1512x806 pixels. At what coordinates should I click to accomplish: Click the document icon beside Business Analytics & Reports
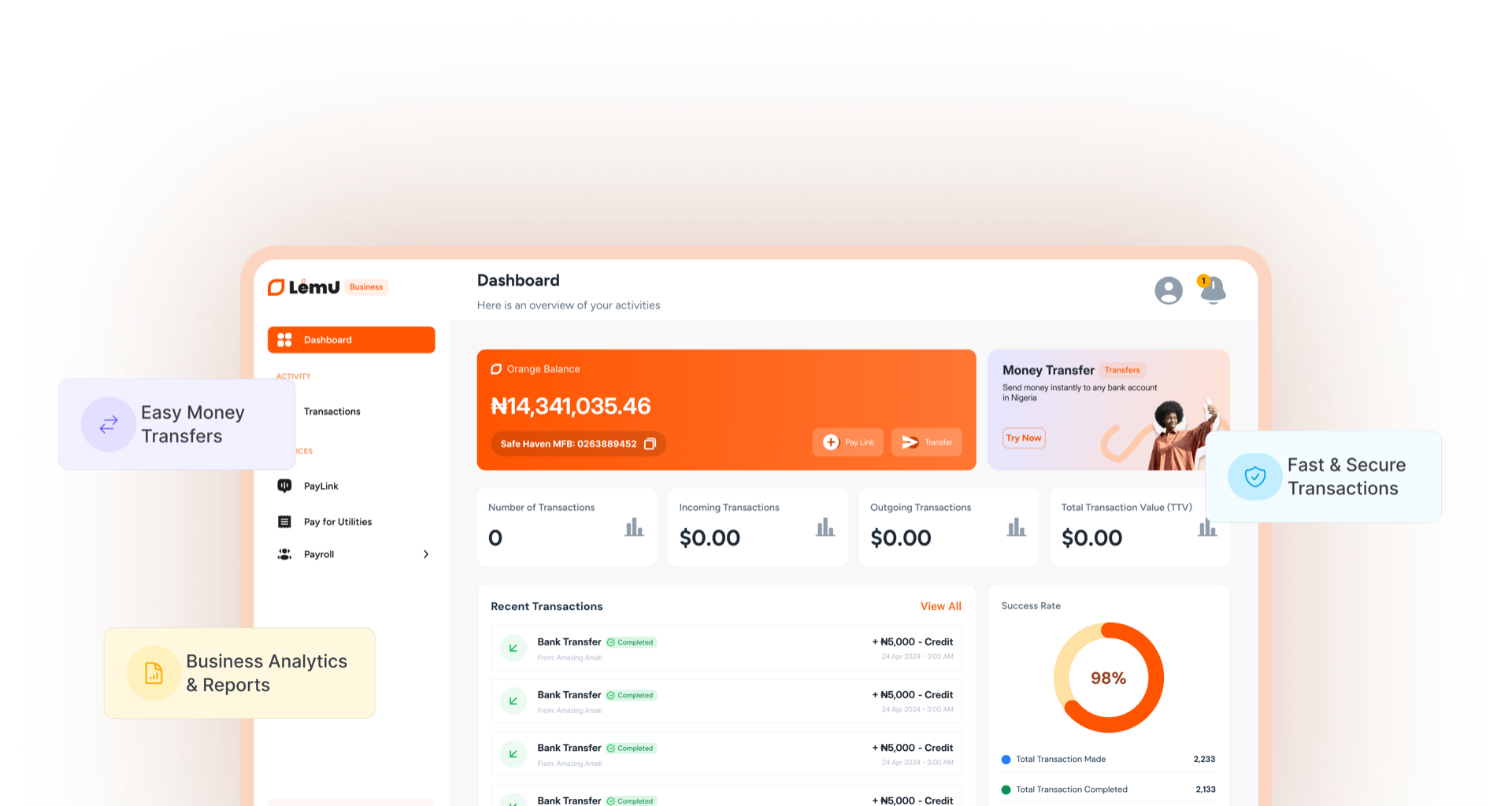(154, 673)
